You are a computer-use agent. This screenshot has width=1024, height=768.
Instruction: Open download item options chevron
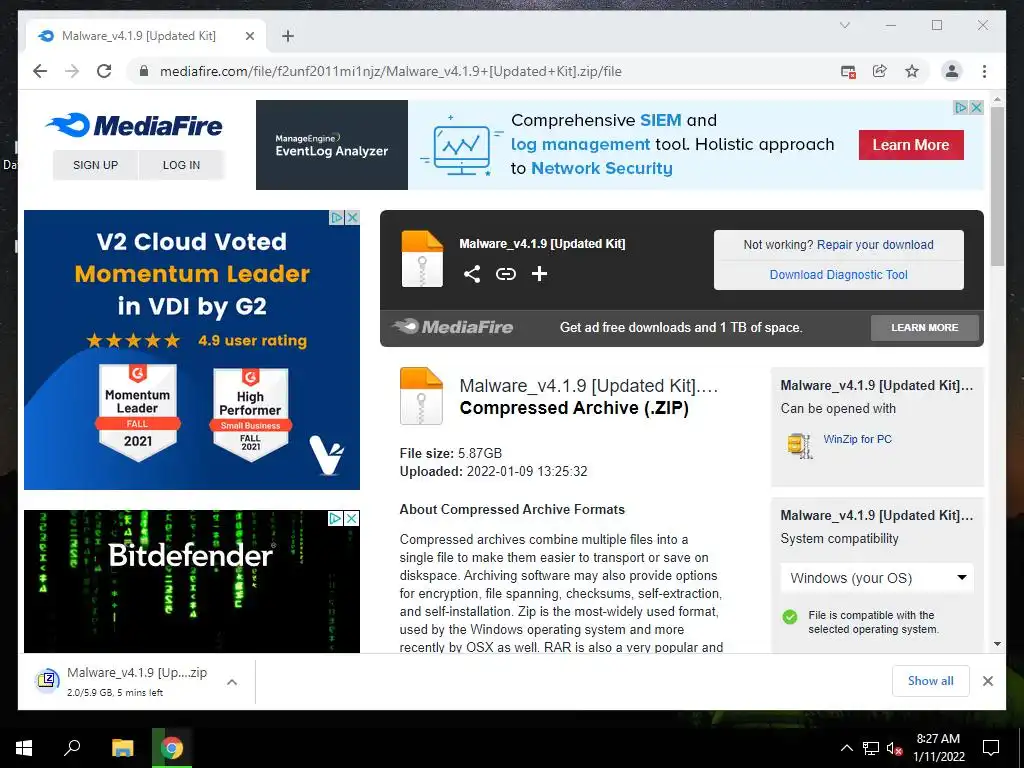tap(232, 682)
